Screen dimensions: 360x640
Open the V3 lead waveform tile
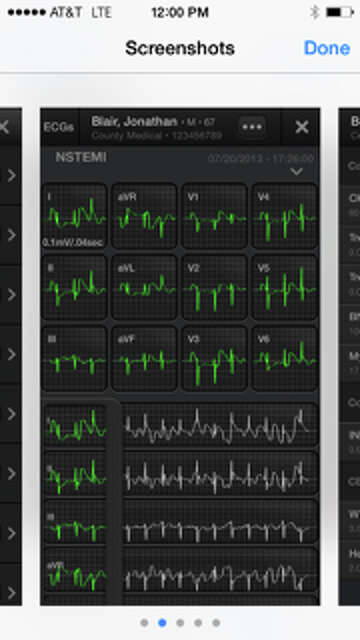[214, 358]
